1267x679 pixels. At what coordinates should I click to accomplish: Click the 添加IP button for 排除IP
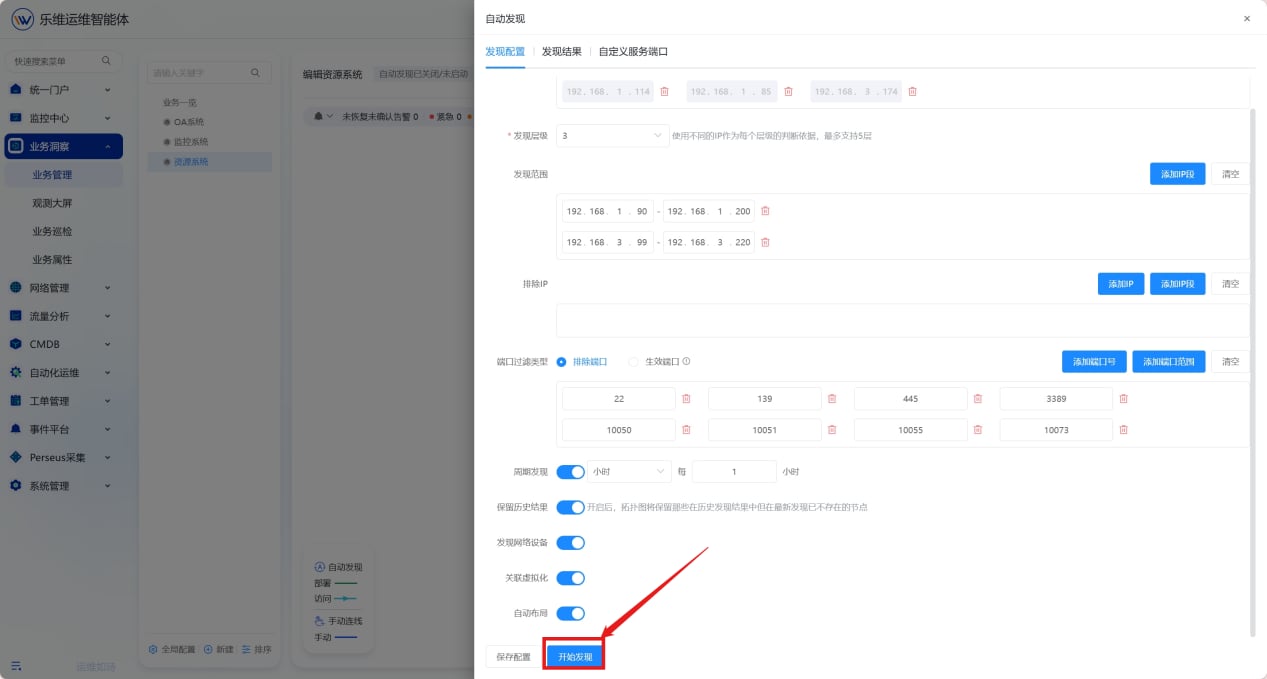1120,284
